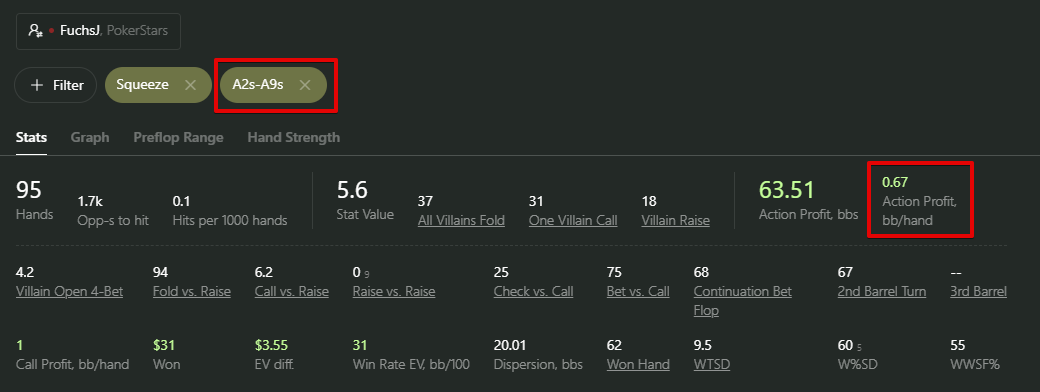The width and height of the screenshot is (1040, 392).
Task: Select the A2s-A9s filter chip
Action: coord(273,85)
